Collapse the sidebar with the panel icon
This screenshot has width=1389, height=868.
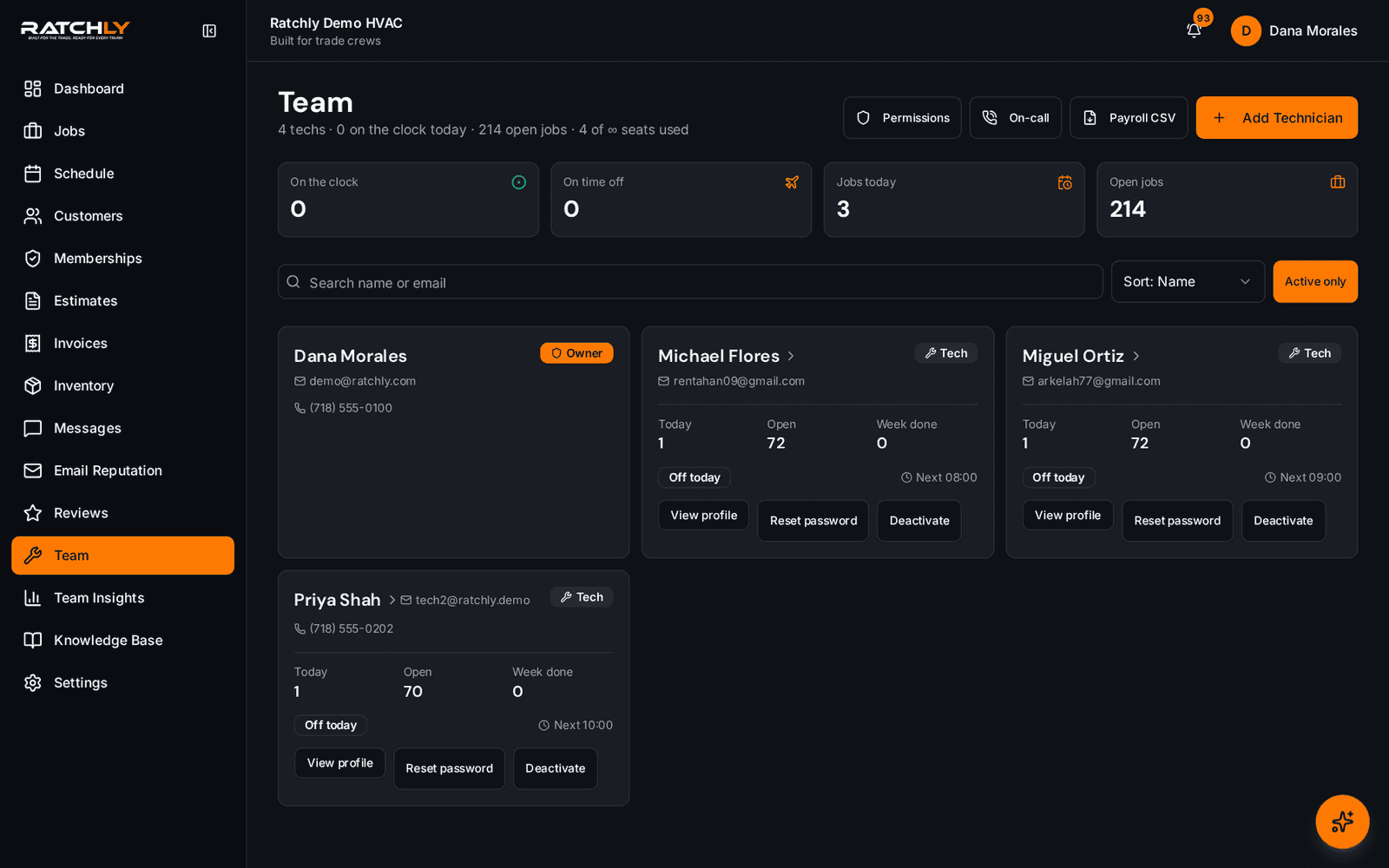point(209,31)
